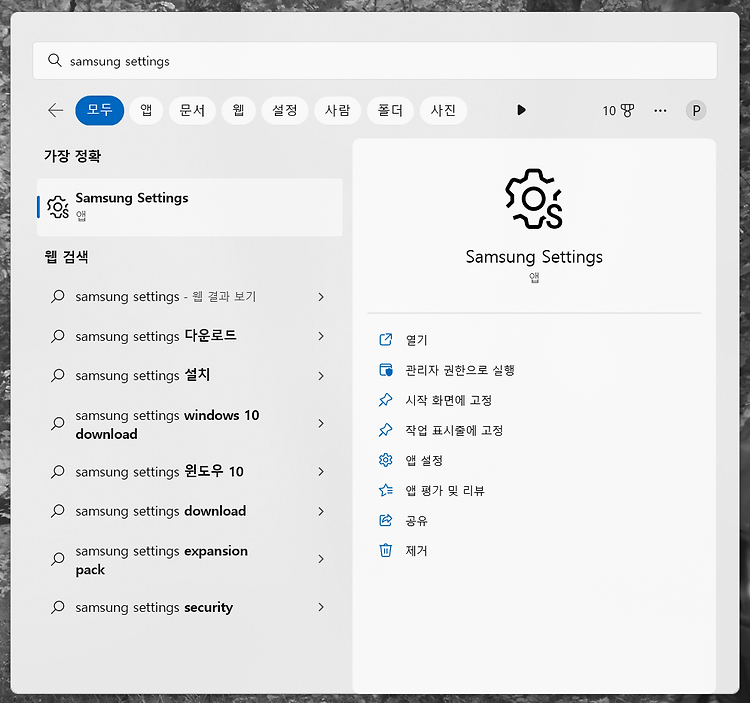Click the share icon beside 공유
The width and height of the screenshot is (750, 703).
(386, 520)
